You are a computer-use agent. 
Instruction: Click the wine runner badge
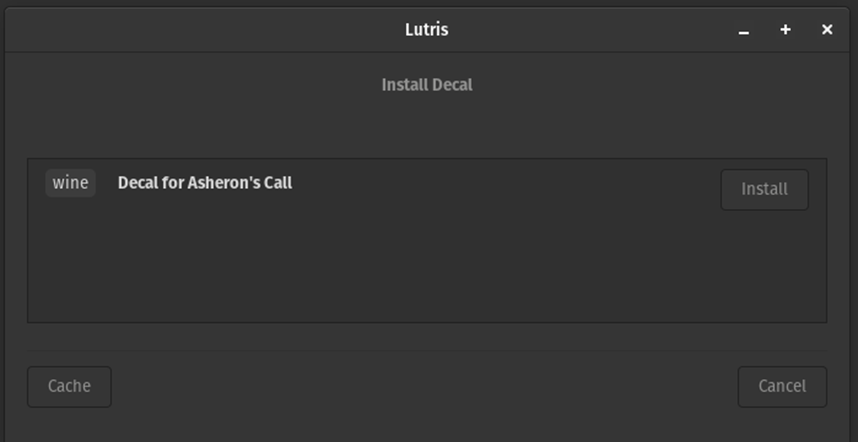click(70, 183)
